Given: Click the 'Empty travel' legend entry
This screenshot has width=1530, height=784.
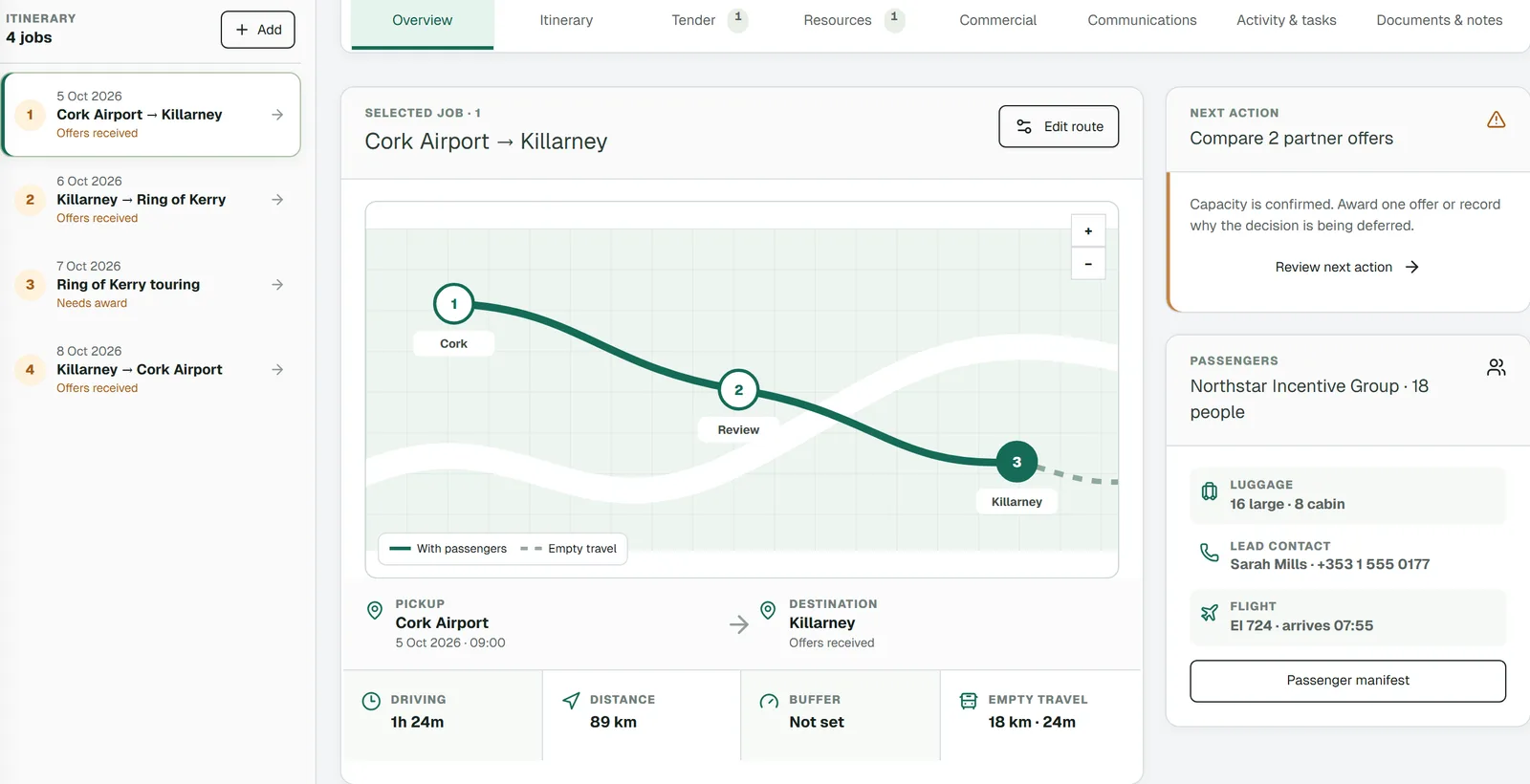Looking at the screenshot, I should point(569,549).
